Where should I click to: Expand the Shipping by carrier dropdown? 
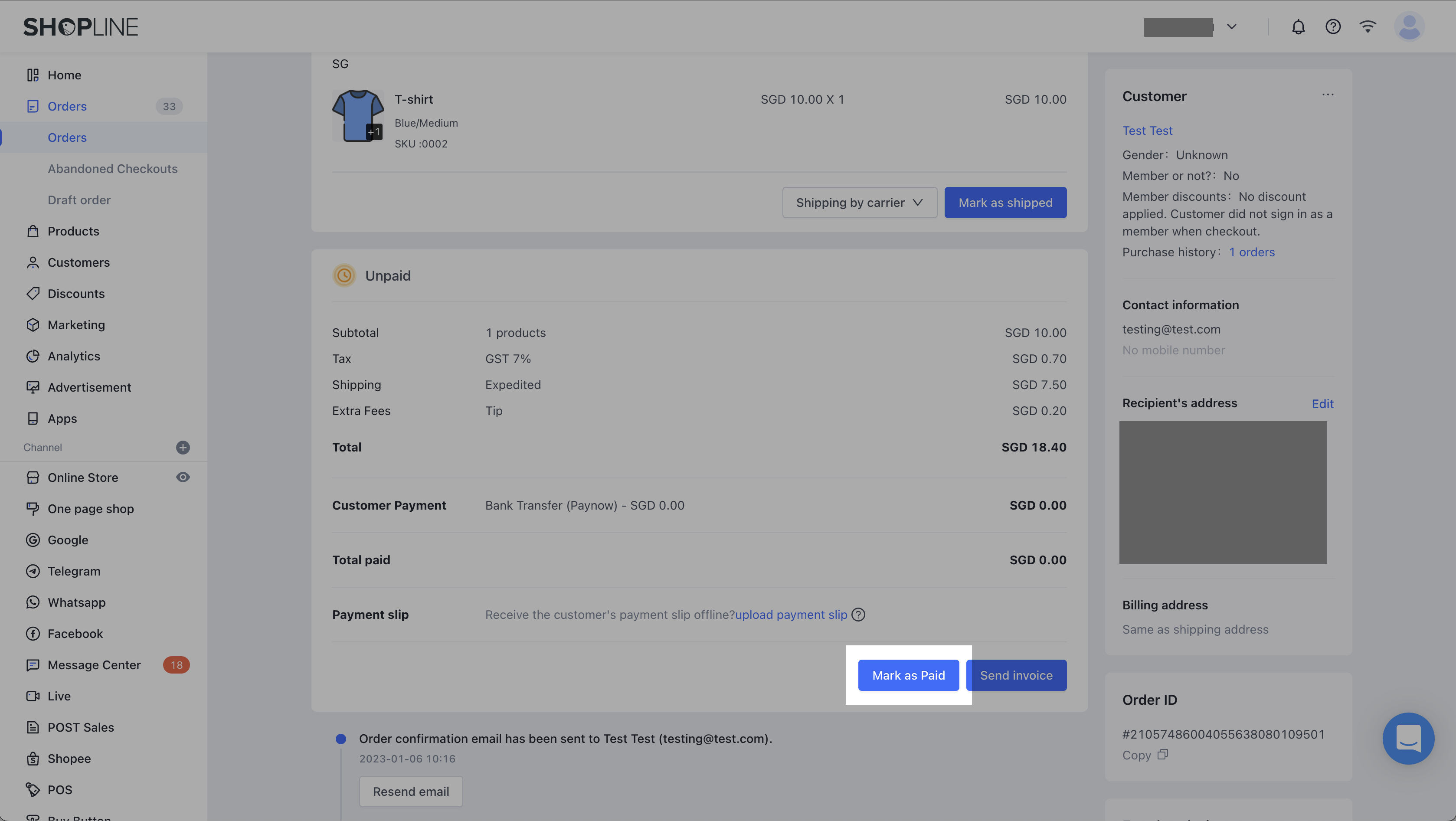point(859,202)
